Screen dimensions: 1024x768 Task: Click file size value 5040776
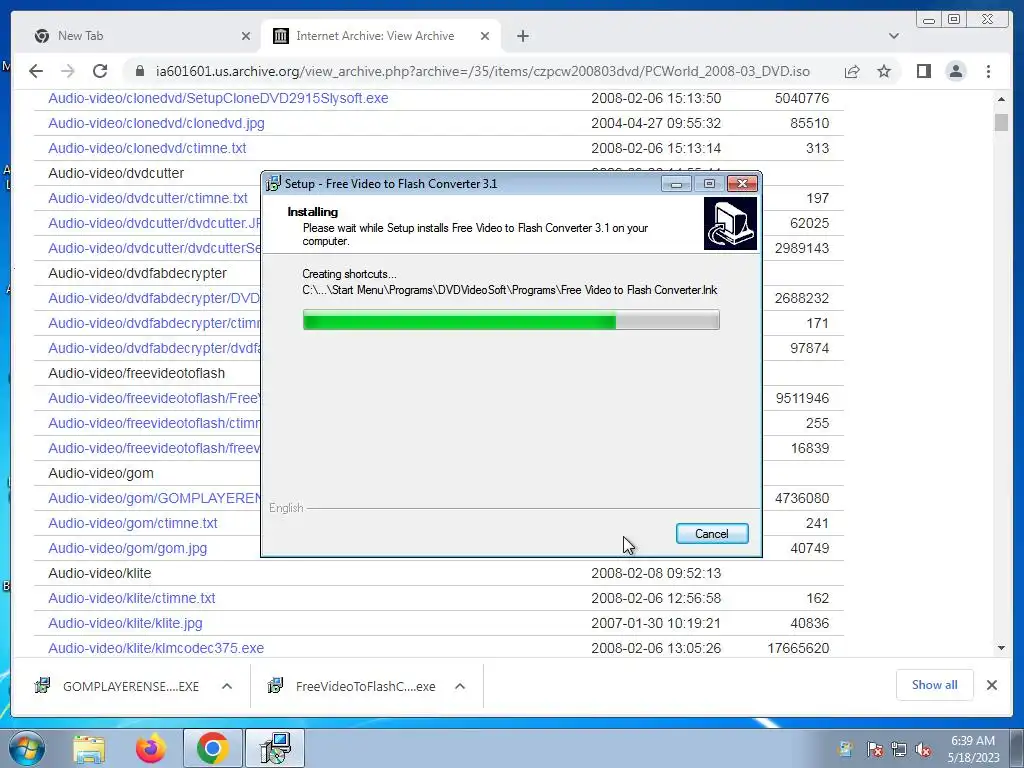802,98
